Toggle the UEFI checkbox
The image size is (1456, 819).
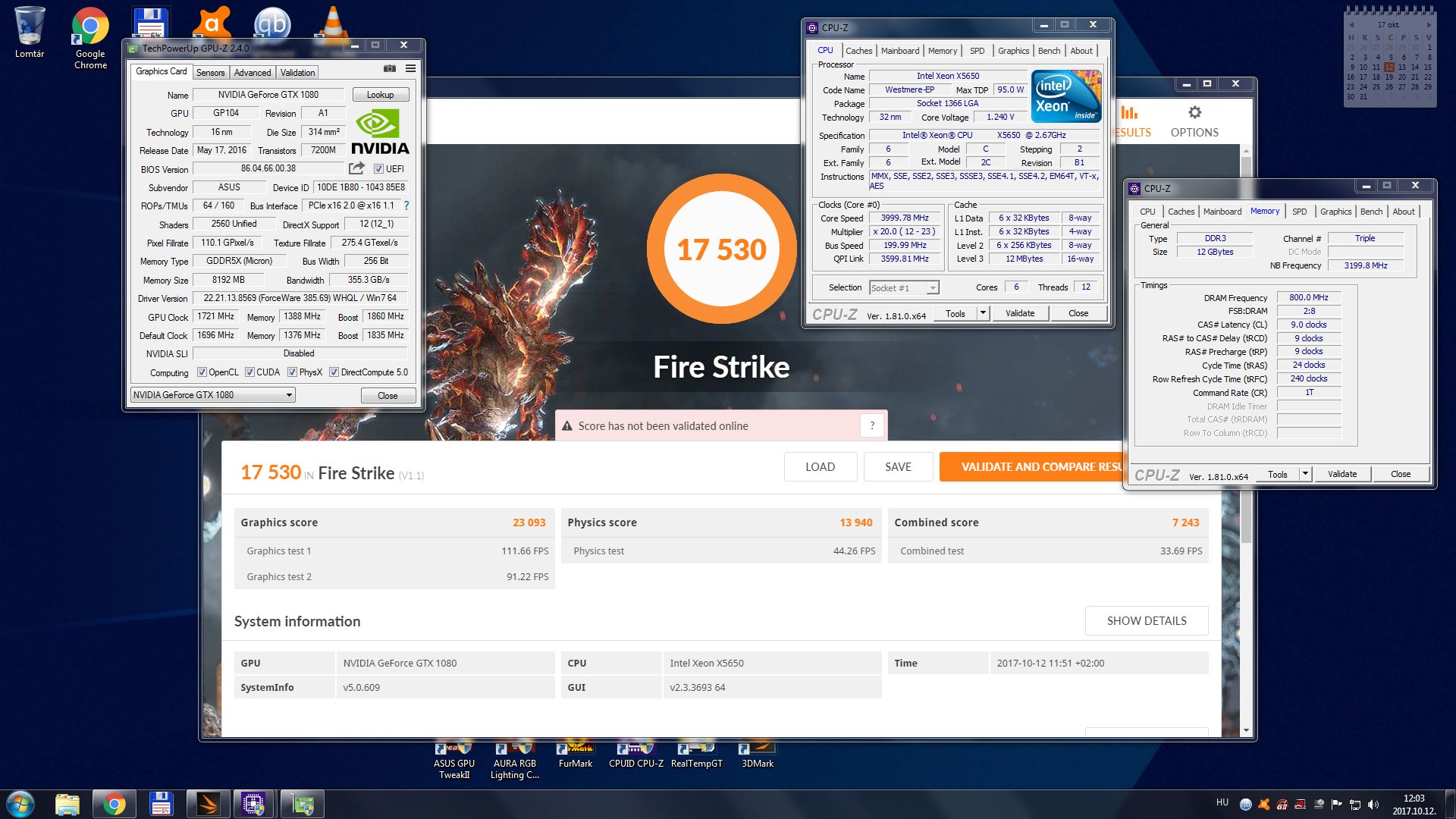point(378,169)
